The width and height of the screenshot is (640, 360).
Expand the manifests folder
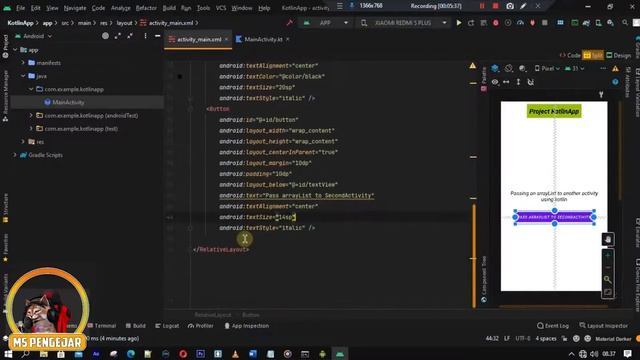click(x=23, y=63)
